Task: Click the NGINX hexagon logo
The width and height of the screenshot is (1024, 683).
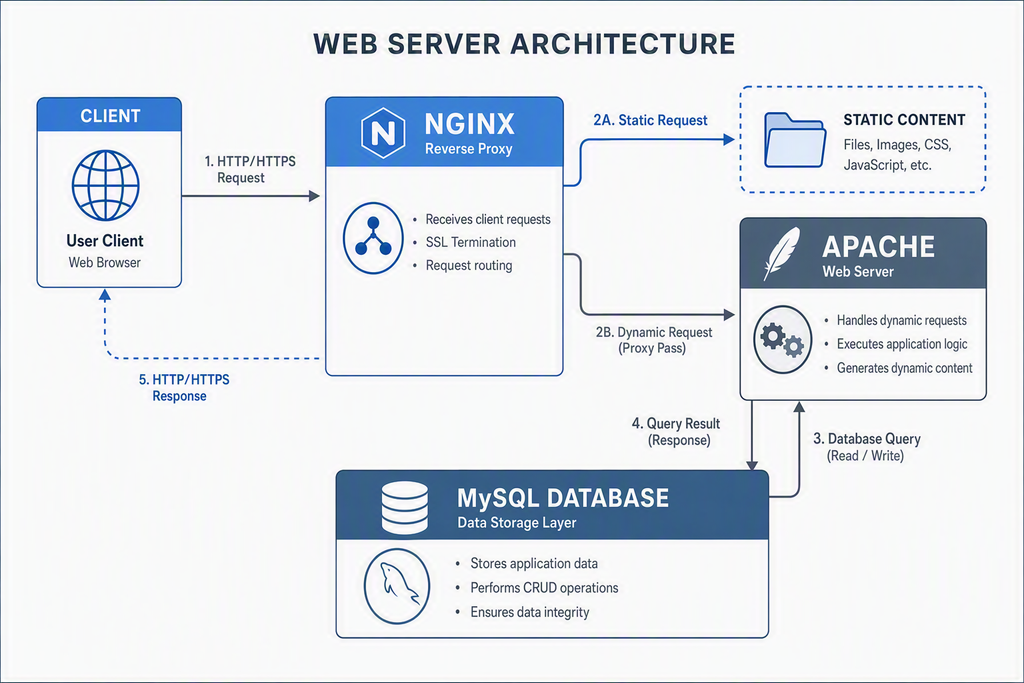Action: [383, 133]
